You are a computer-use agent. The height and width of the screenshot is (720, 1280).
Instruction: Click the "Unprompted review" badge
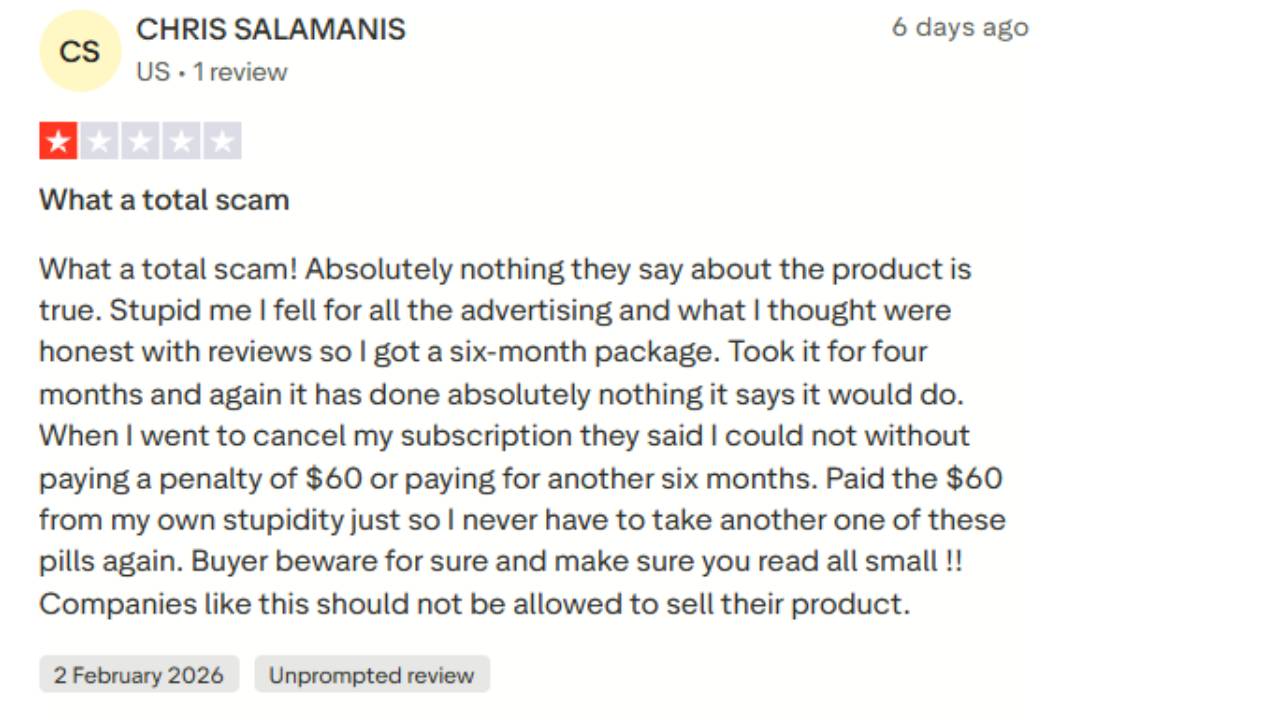point(371,675)
